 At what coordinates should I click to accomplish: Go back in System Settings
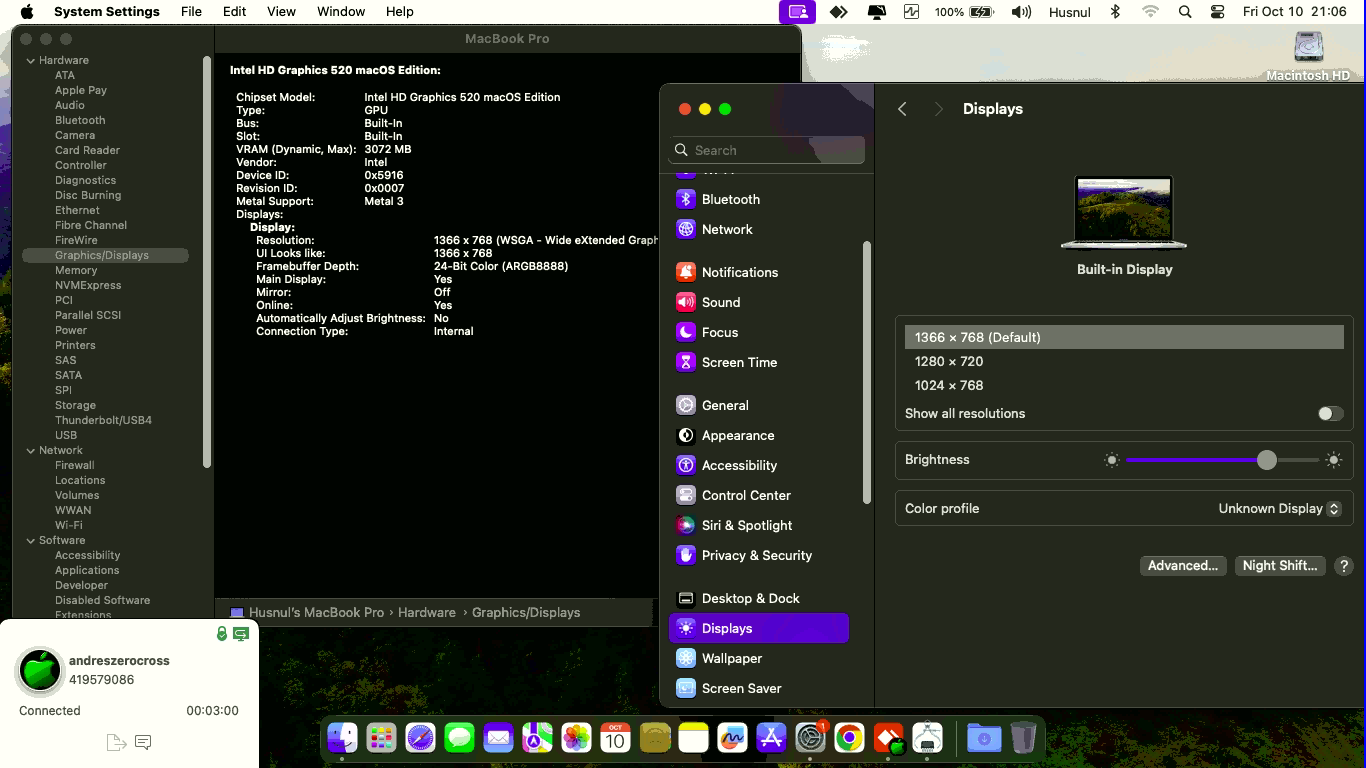(x=902, y=109)
